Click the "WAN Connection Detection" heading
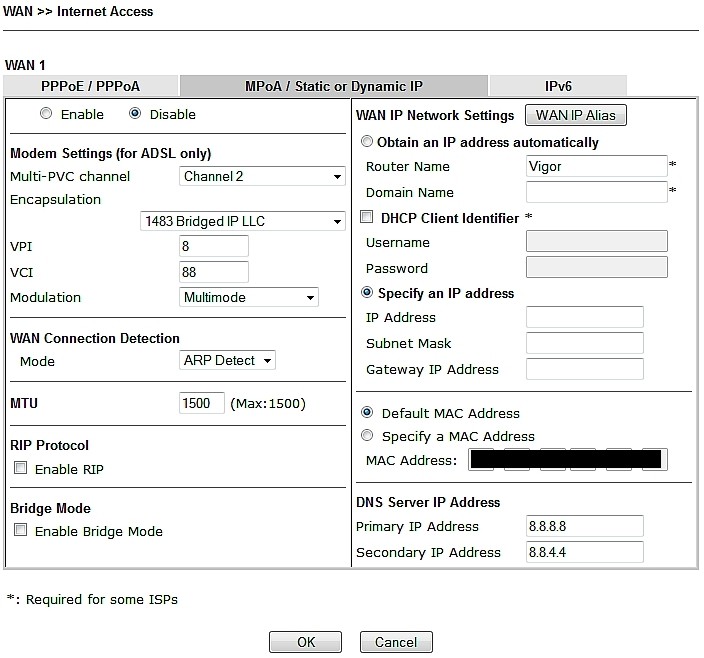 tap(95, 338)
